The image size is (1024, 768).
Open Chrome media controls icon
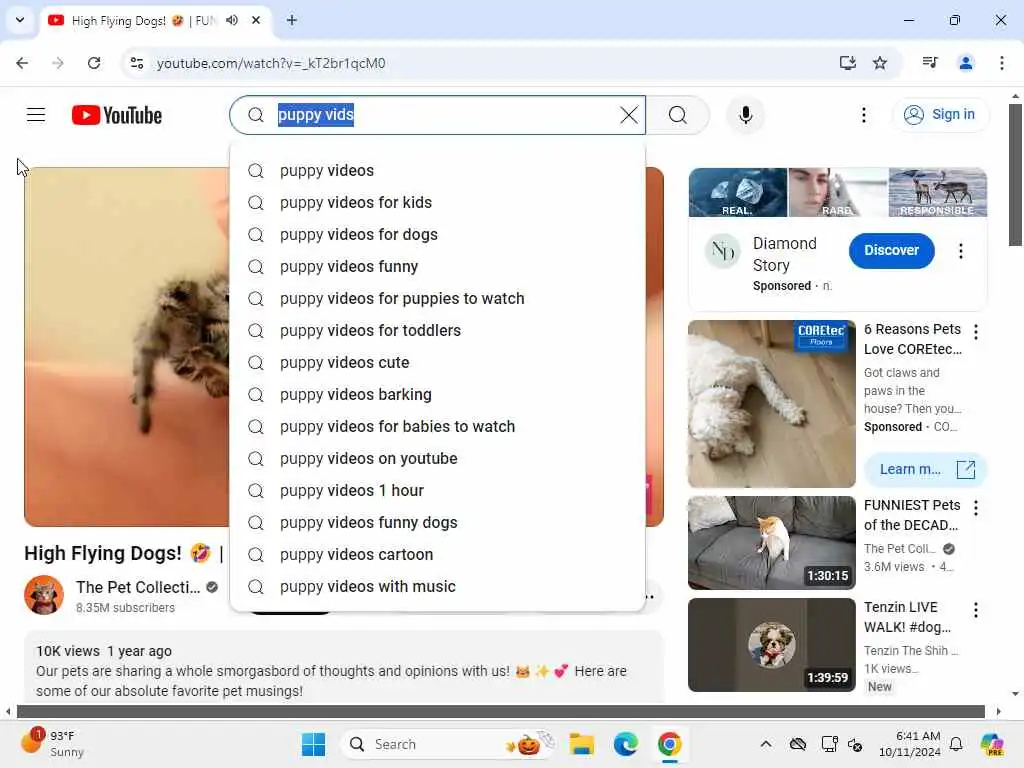coord(930,63)
